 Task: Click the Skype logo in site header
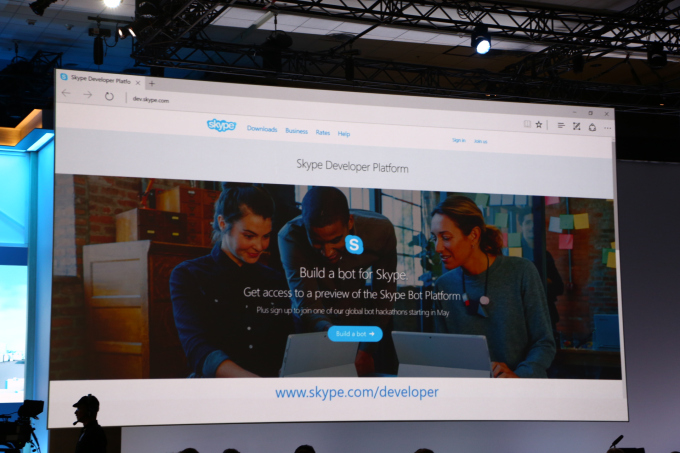pos(222,125)
